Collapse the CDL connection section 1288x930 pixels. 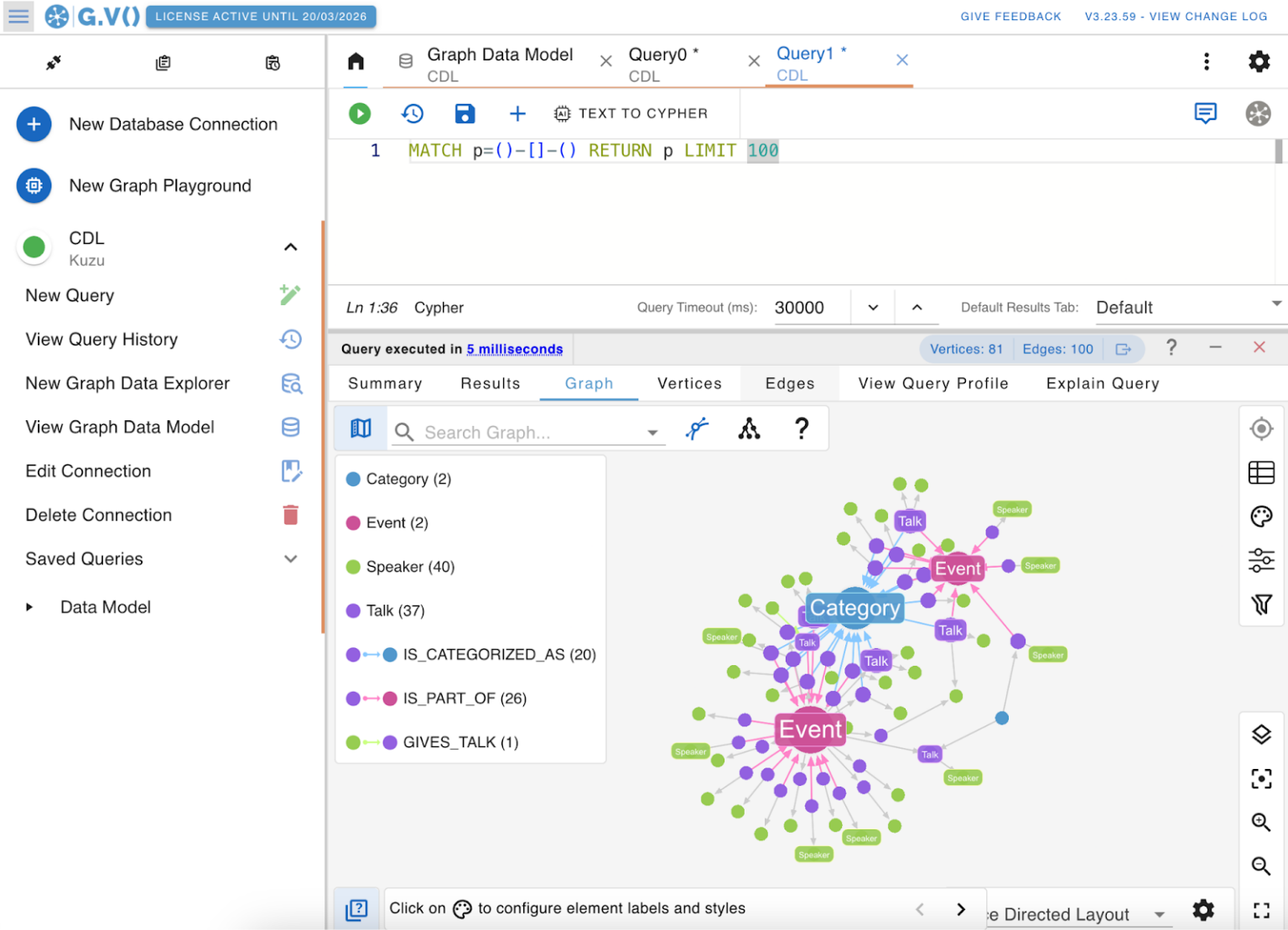pyautogui.click(x=290, y=247)
